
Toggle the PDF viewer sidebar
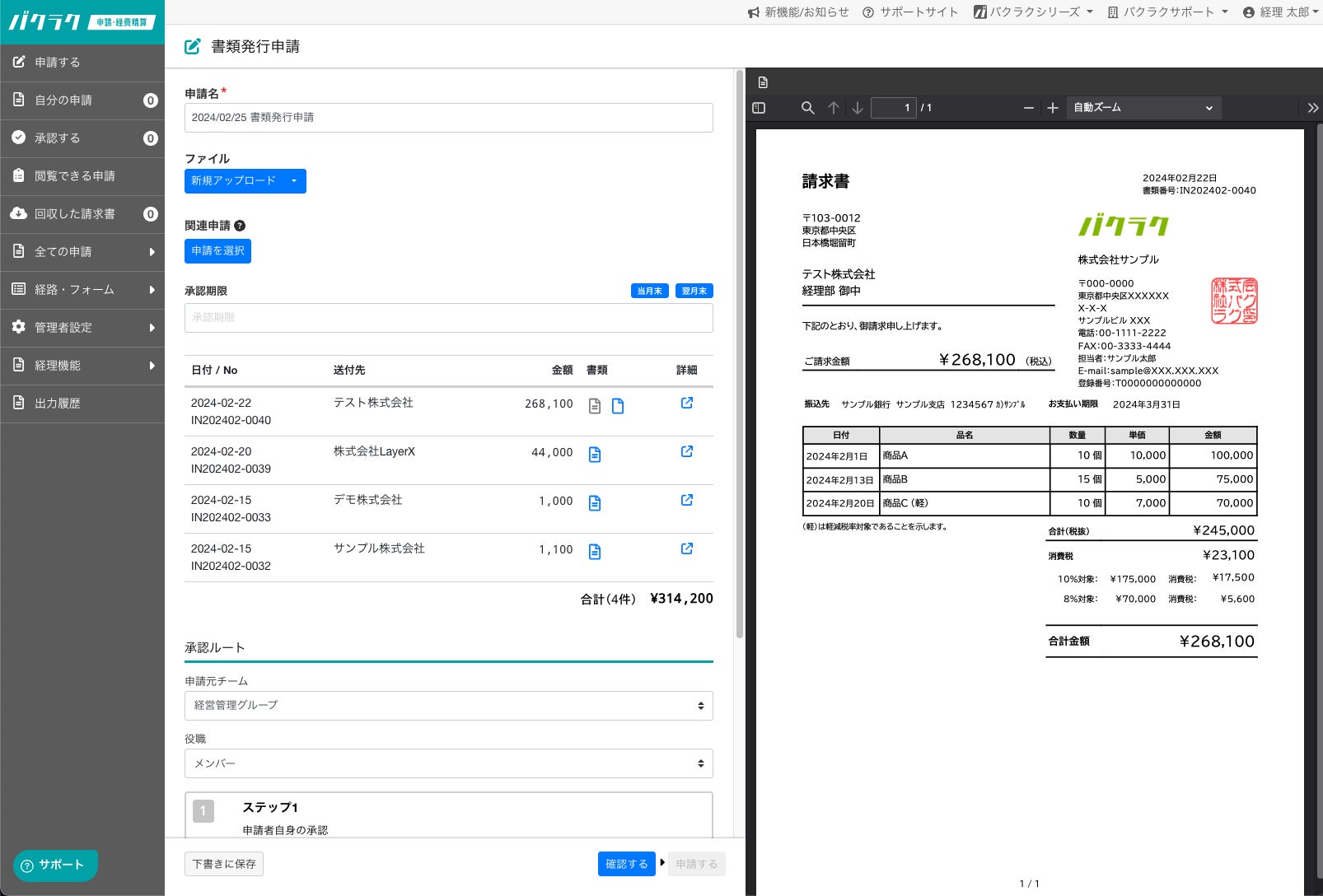(x=760, y=108)
